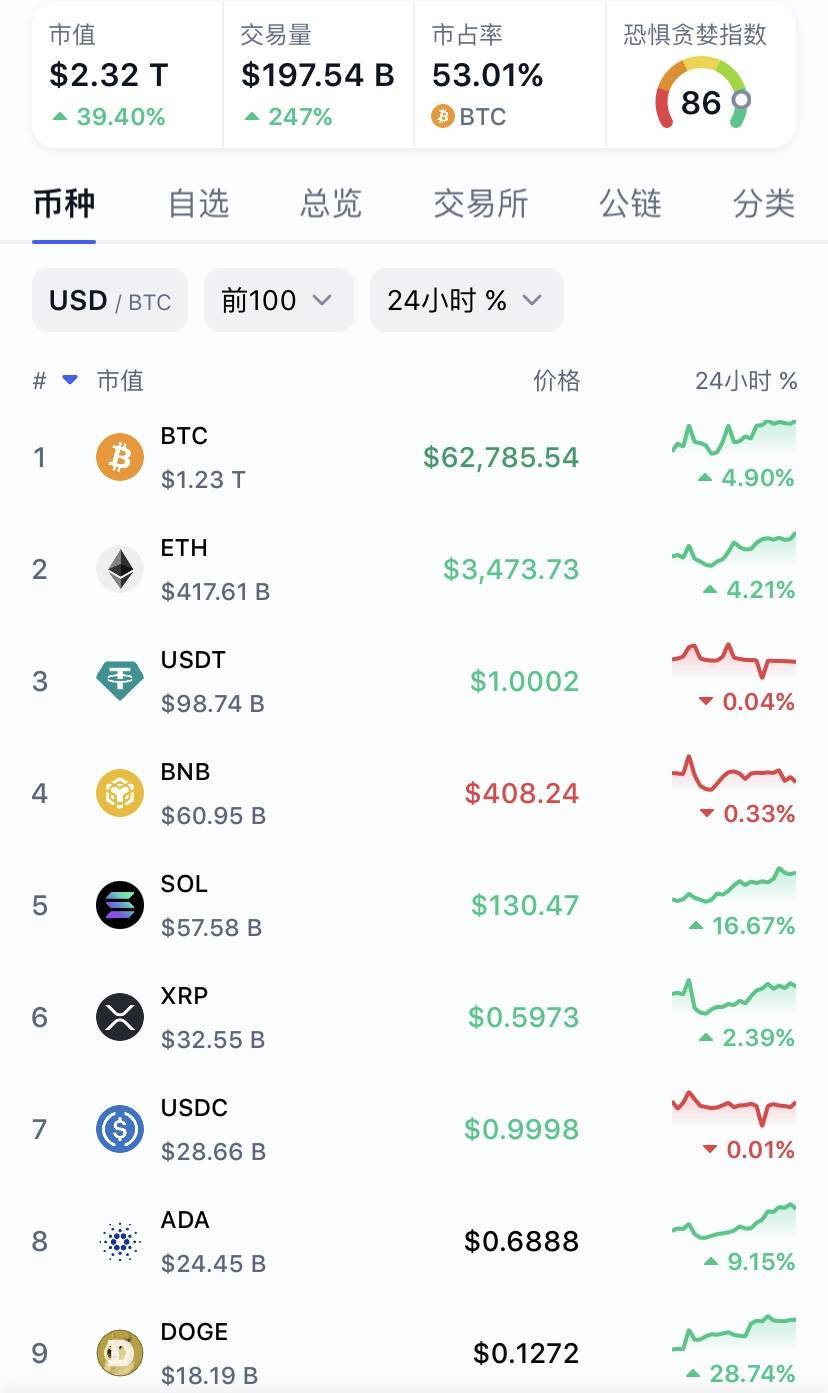828x1393 pixels.
Task: Go to the 公链 tab
Action: coord(630,204)
